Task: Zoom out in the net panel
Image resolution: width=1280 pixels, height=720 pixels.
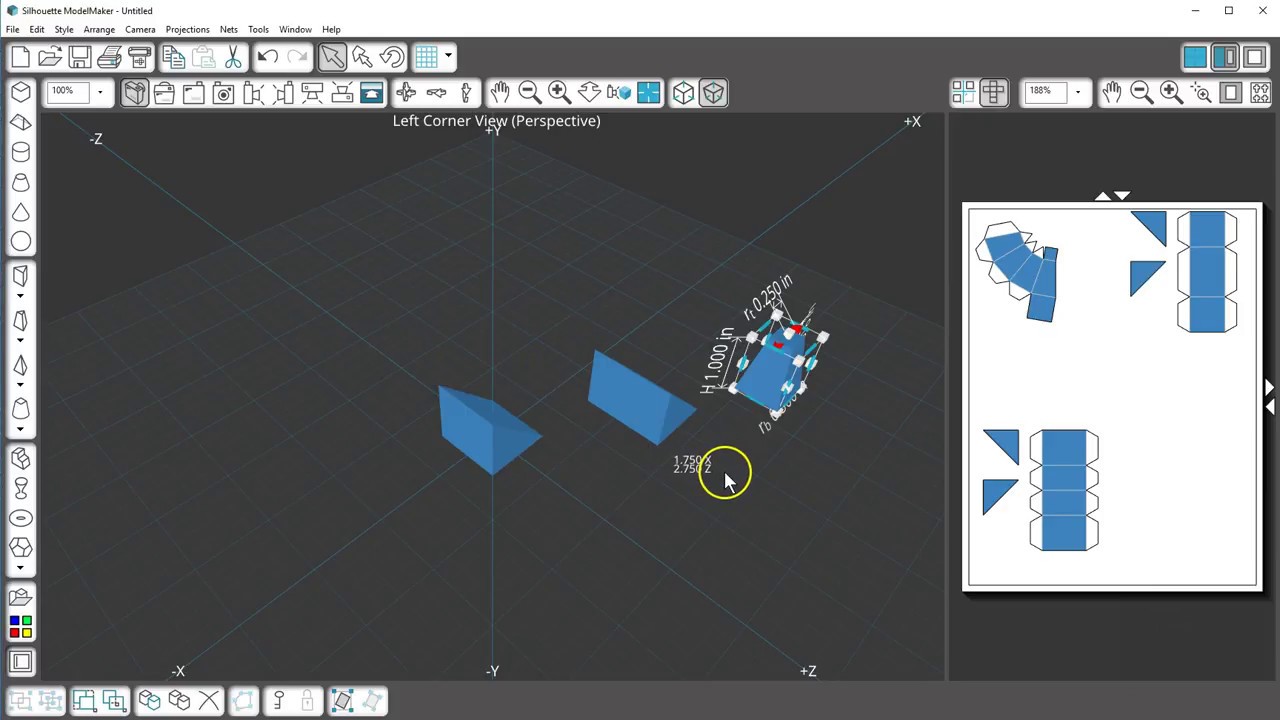Action: point(1141,93)
